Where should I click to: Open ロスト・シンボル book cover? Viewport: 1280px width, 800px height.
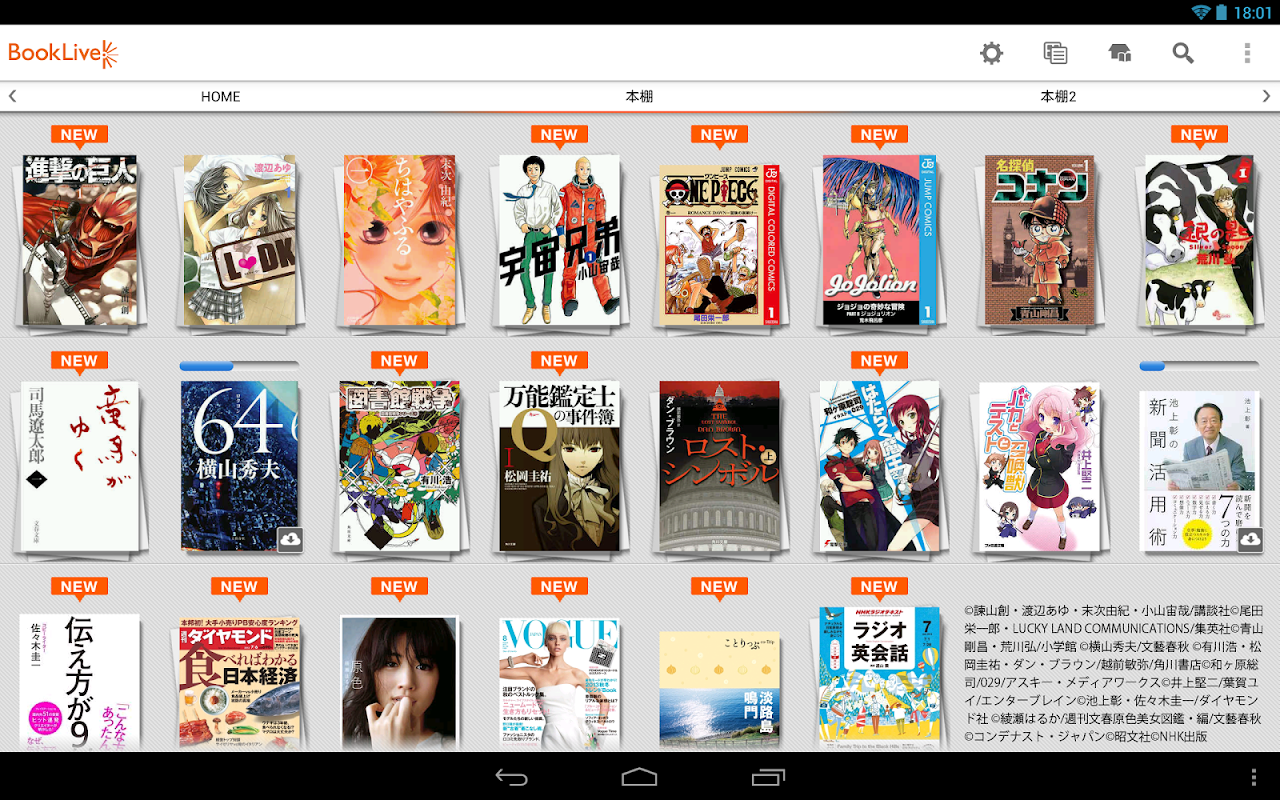point(720,466)
